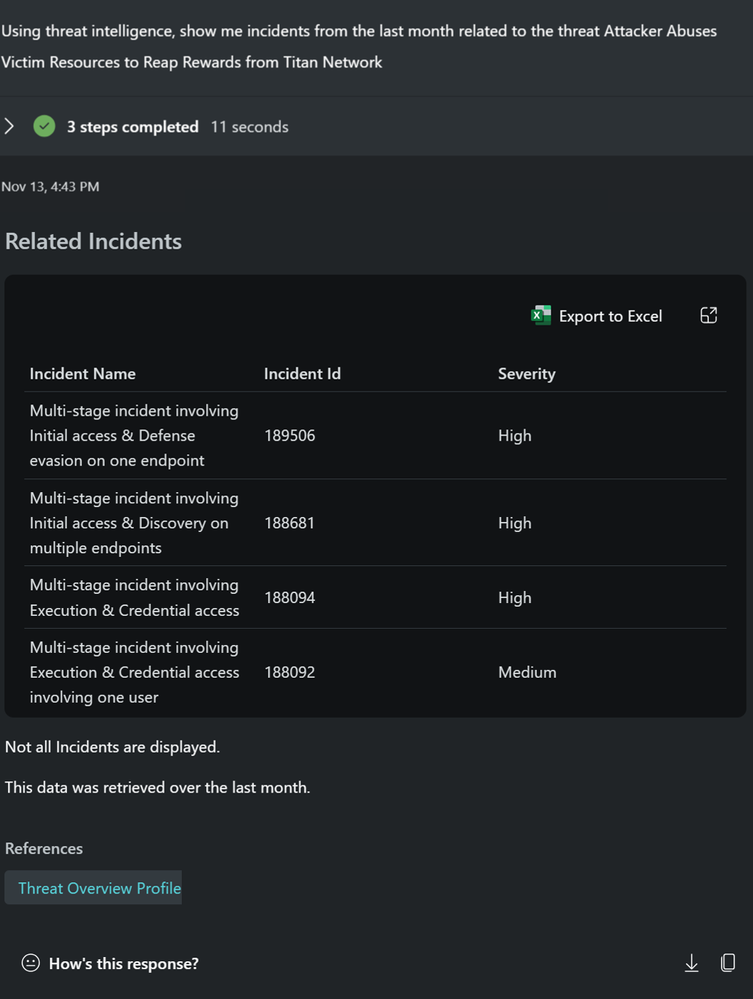Viewport: 753px width, 999px height.
Task: Click the green checkmark status icon
Action: coord(44,126)
